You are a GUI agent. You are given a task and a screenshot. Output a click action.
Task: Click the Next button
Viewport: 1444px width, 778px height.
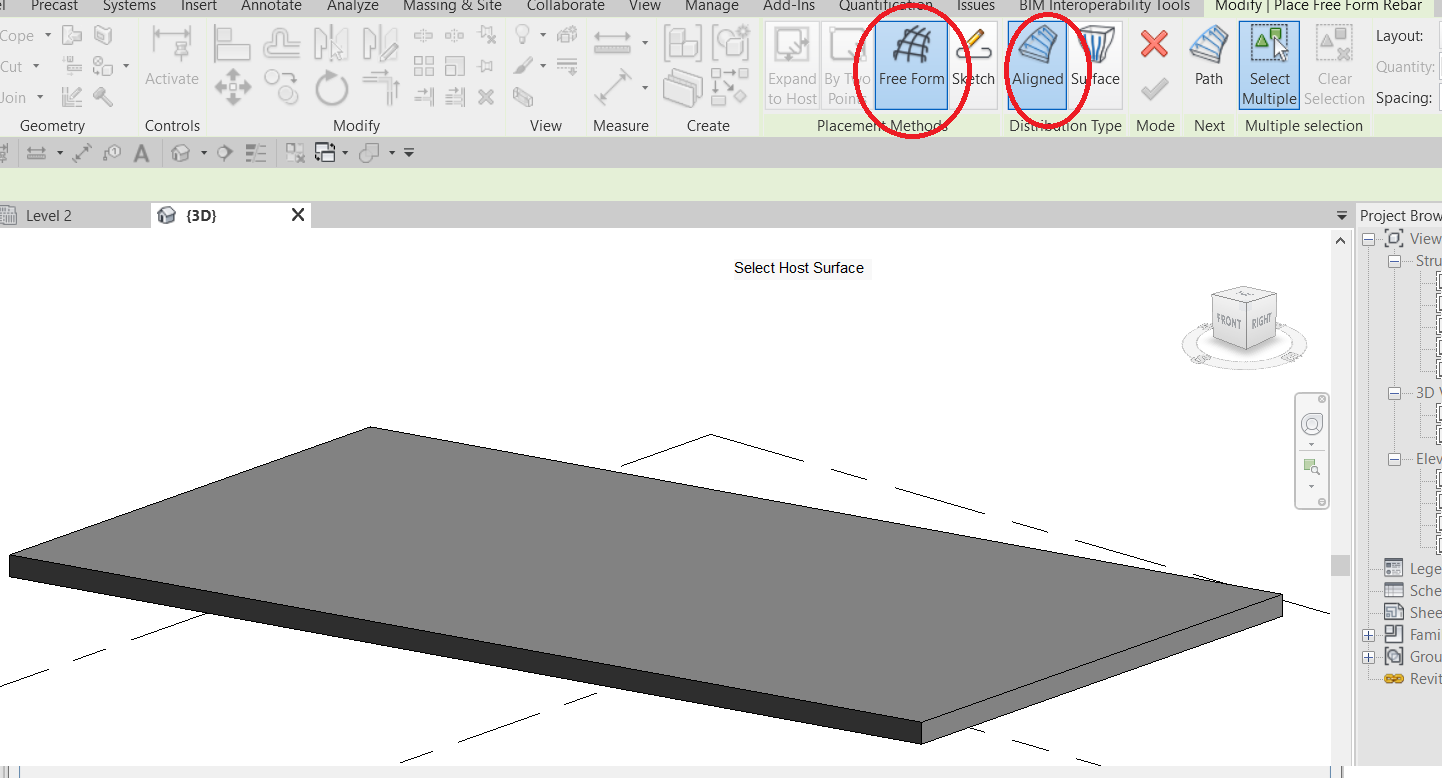pos(1209,126)
